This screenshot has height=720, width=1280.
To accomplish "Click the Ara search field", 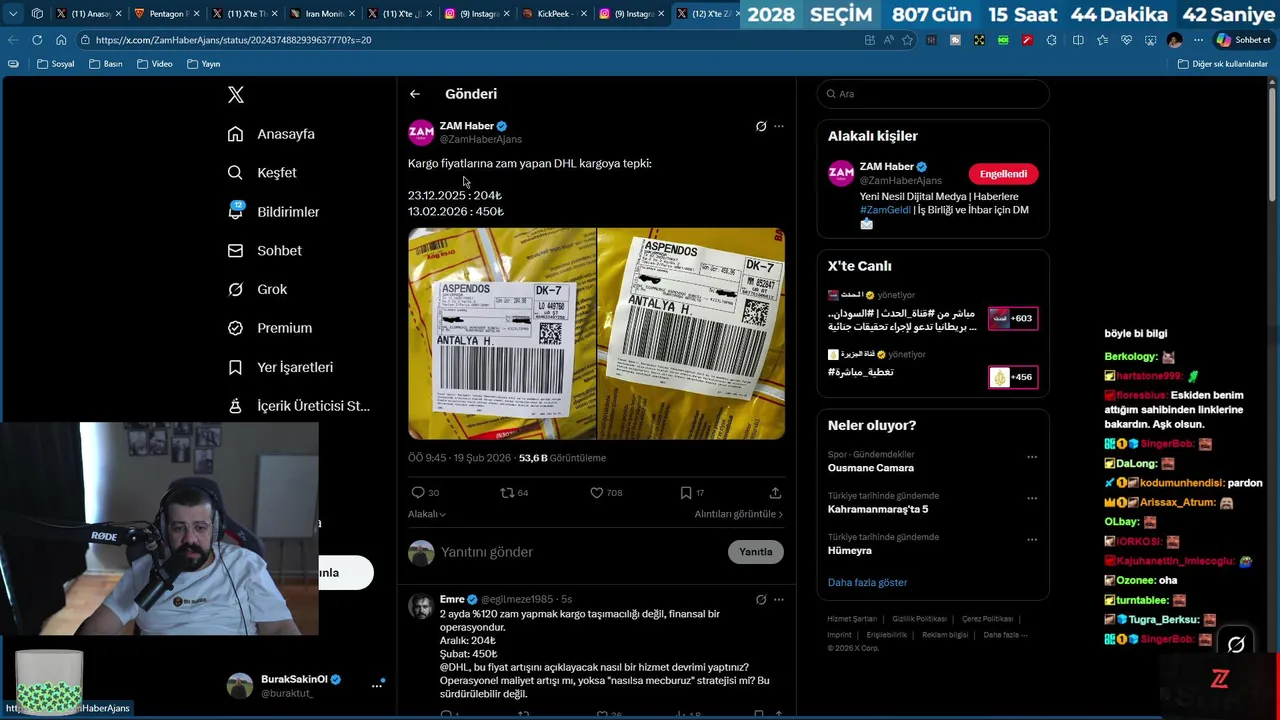I will click(x=933, y=94).
